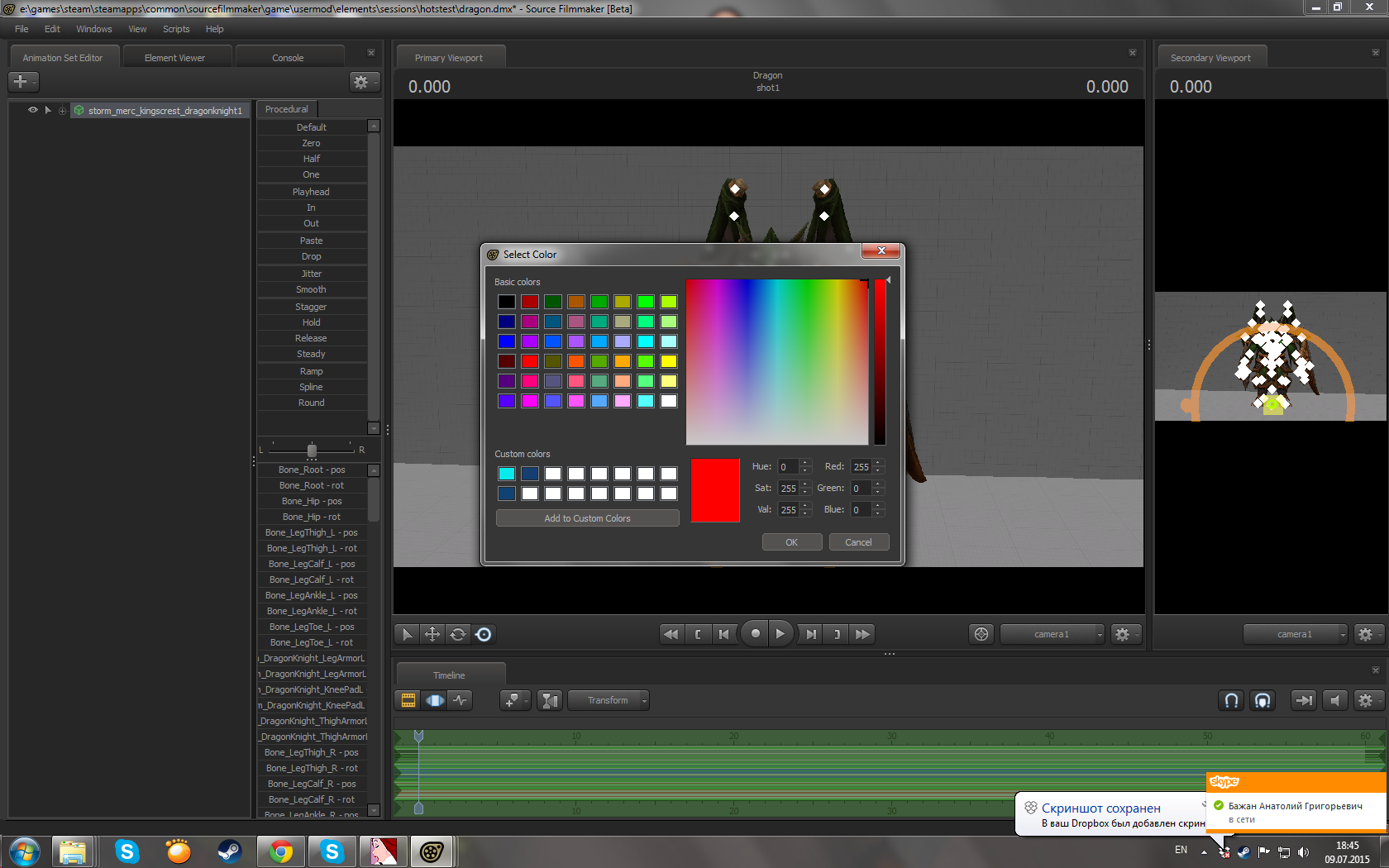Viewport: 1389px width, 868px height.
Task: Activate the move manipulator tool
Action: click(x=432, y=634)
